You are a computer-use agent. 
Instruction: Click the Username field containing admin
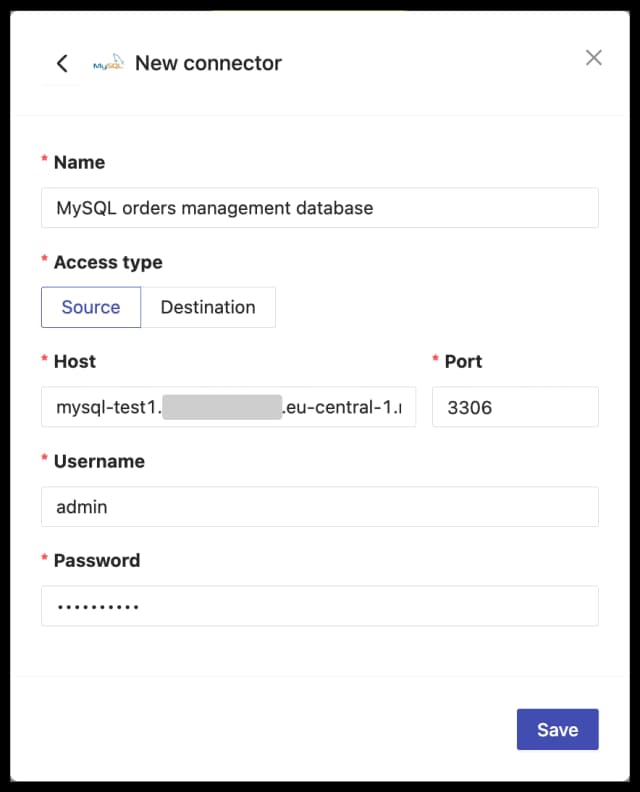(x=320, y=507)
